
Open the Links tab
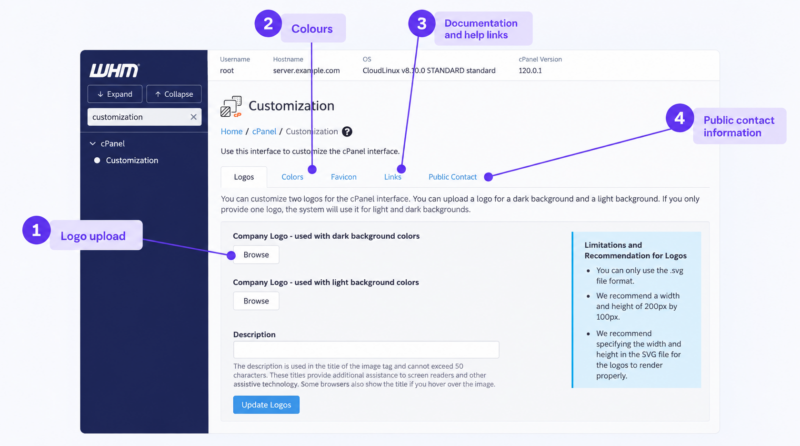click(392, 177)
